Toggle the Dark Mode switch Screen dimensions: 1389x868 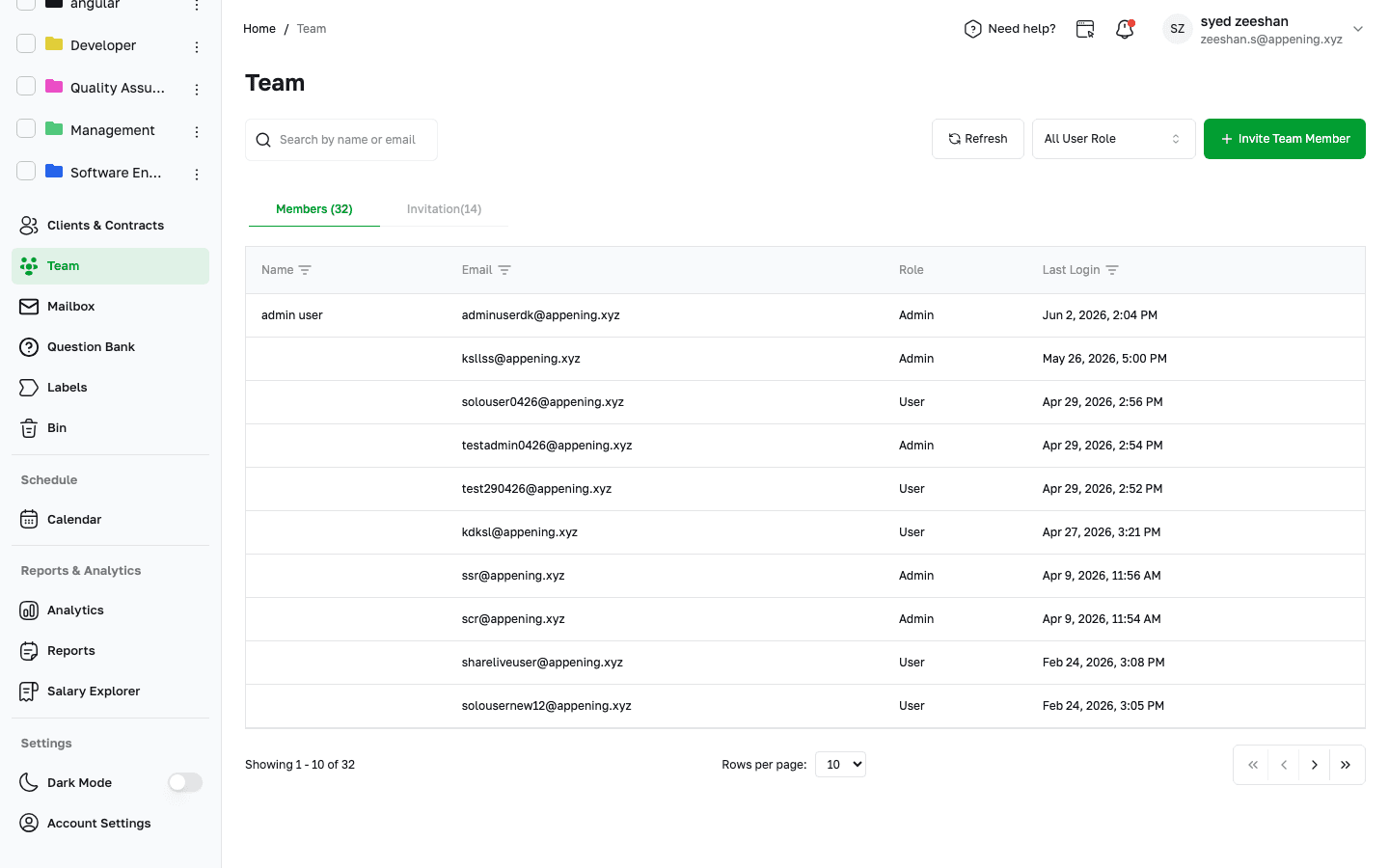click(x=185, y=783)
